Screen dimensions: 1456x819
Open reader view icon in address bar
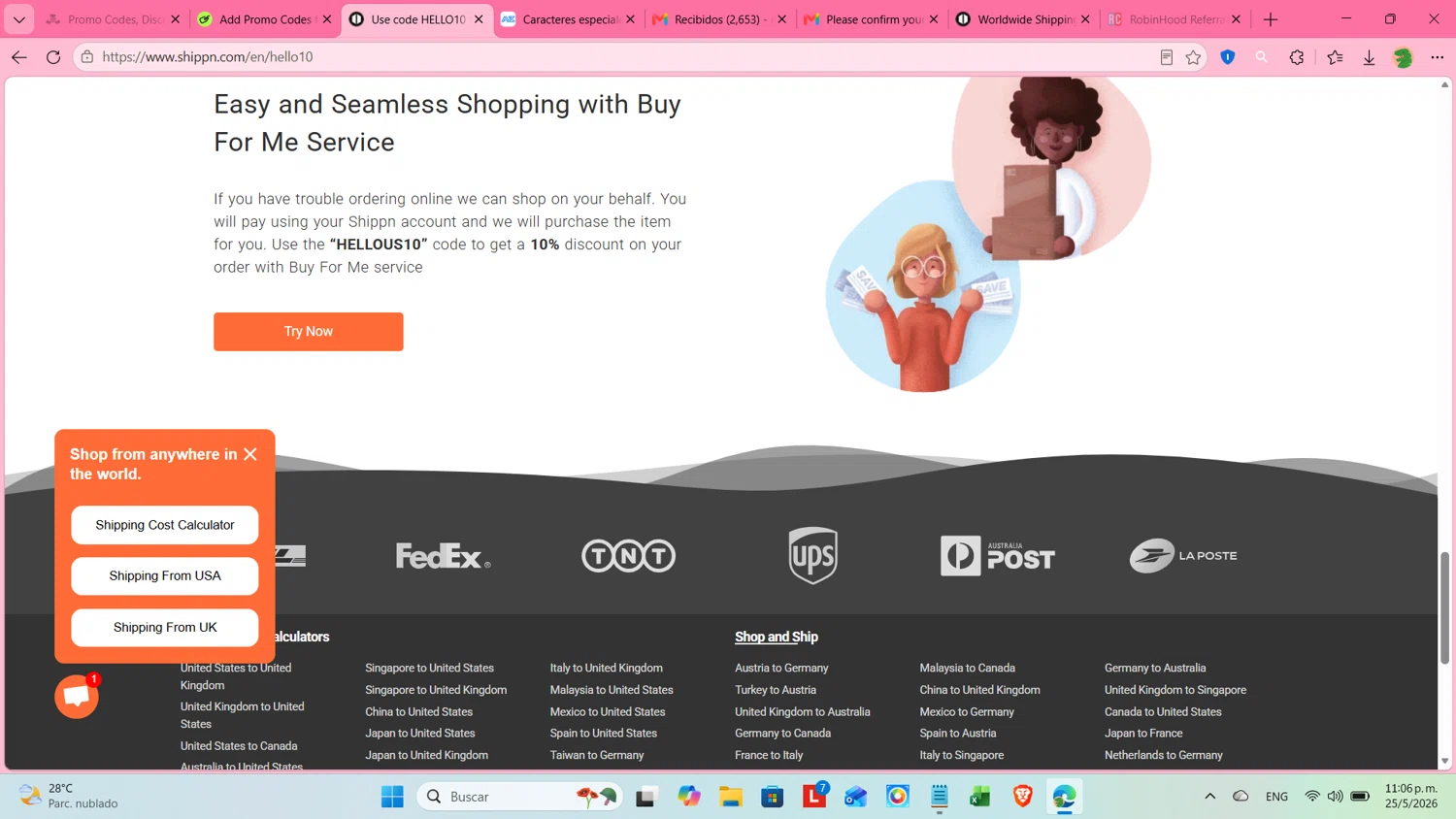(x=1167, y=57)
